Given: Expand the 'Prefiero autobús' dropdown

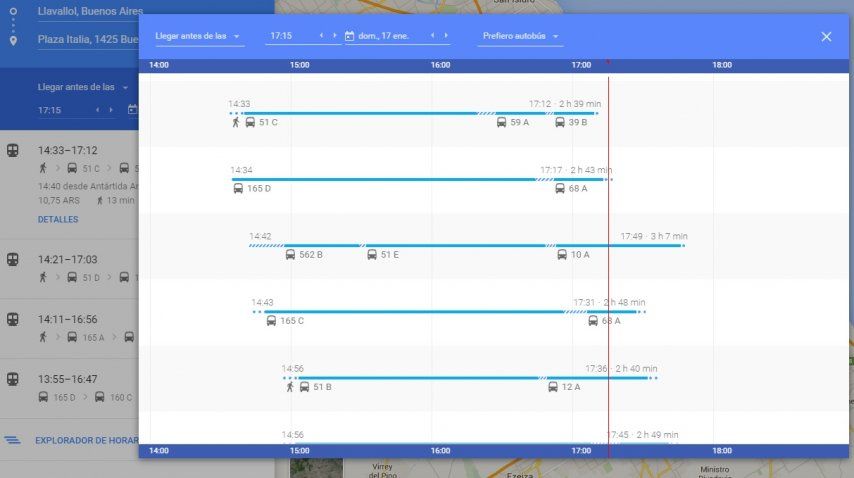Looking at the screenshot, I should coord(522,36).
